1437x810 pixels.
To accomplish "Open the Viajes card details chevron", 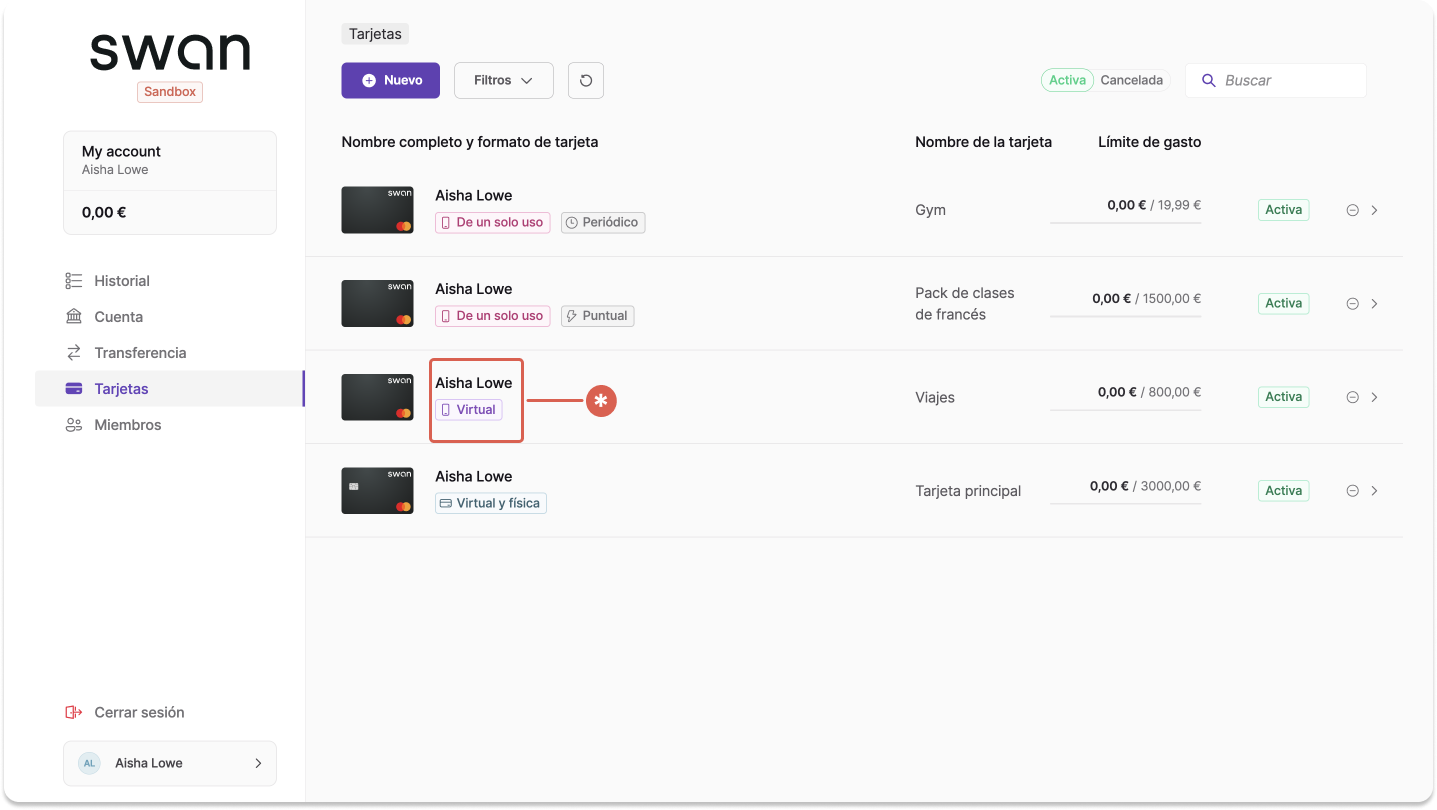I will pos(1375,398).
